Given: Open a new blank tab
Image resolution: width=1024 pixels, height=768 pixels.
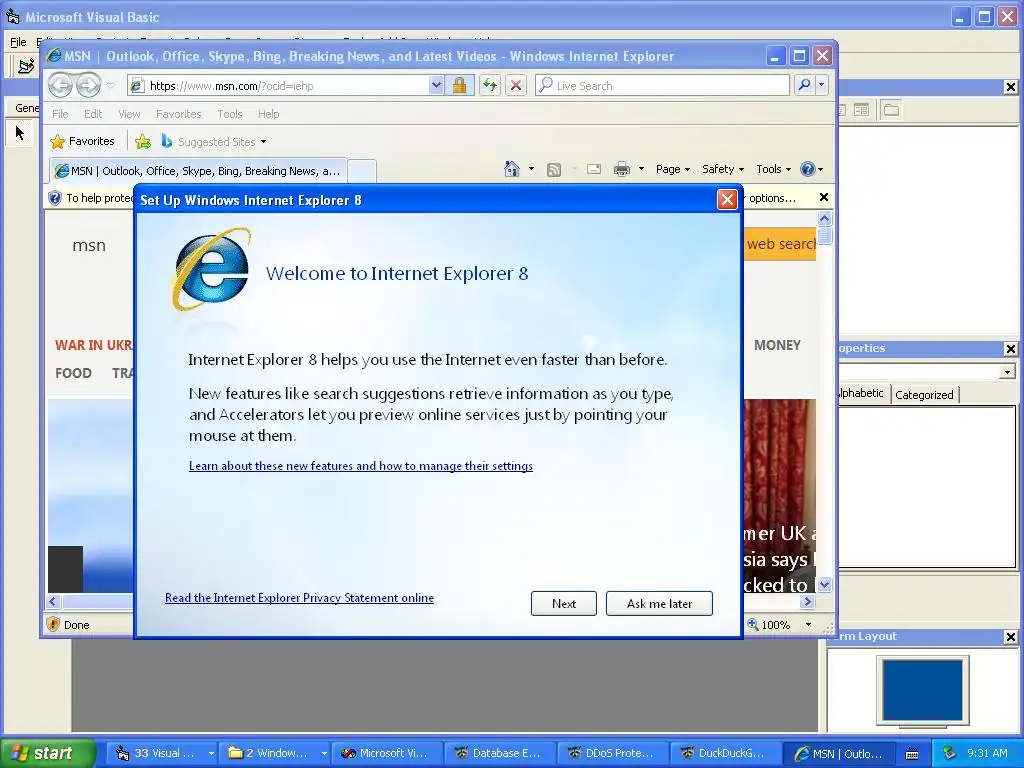Looking at the screenshot, I should (362, 171).
